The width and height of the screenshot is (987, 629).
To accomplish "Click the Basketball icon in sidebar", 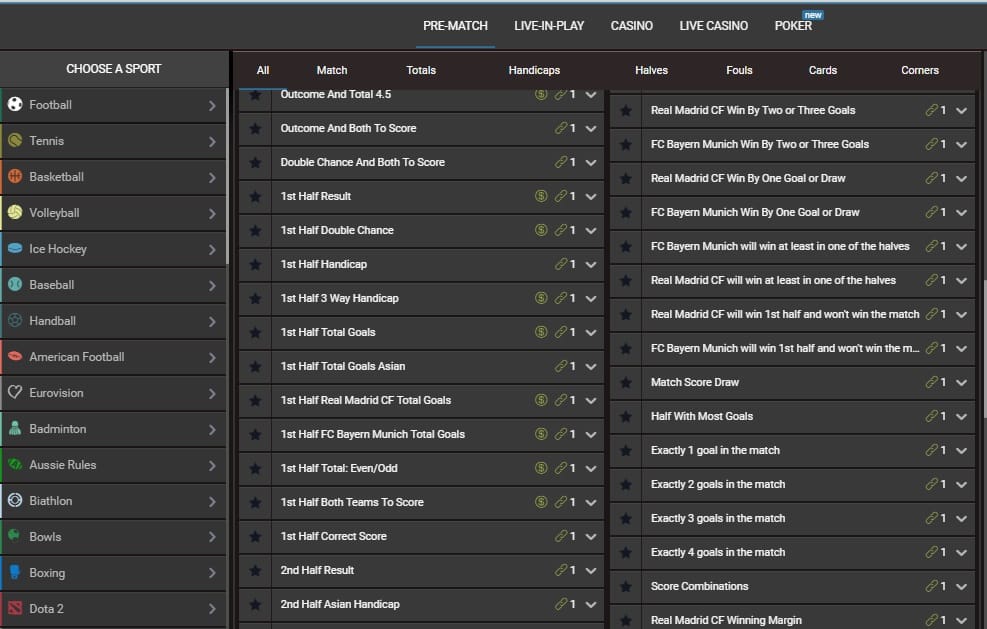I will pos(15,177).
